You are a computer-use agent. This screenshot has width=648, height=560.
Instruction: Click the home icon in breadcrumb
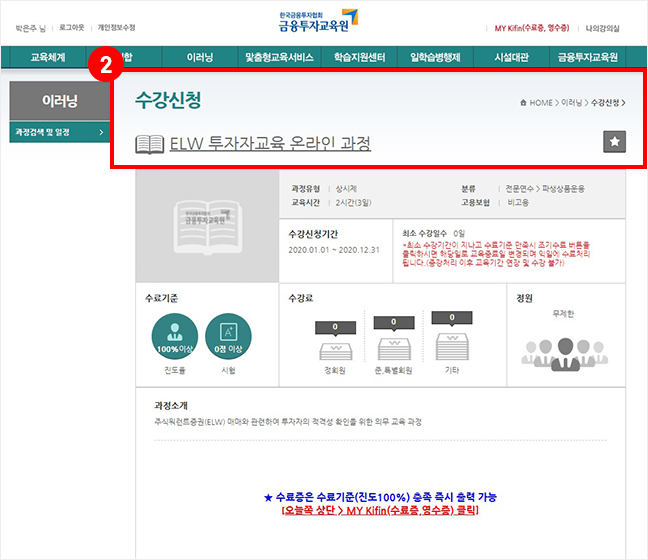point(523,102)
